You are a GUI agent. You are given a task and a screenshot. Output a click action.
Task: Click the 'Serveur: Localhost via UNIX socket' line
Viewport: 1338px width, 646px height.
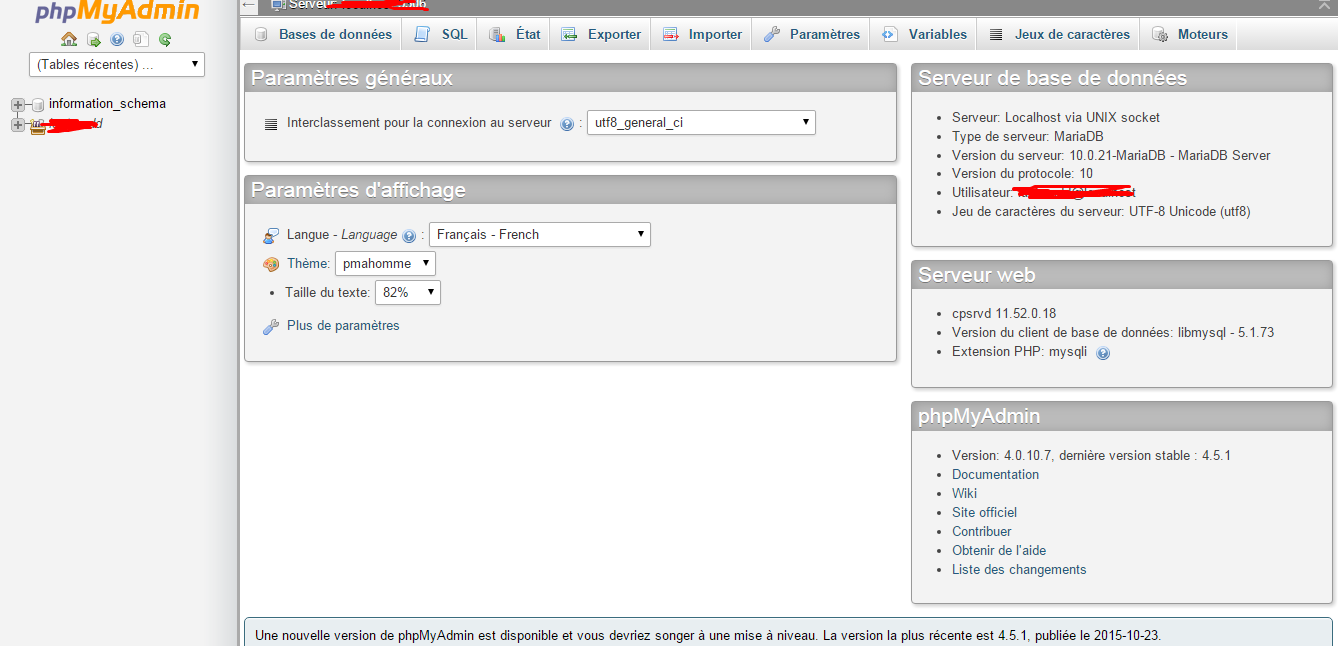tap(1056, 117)
